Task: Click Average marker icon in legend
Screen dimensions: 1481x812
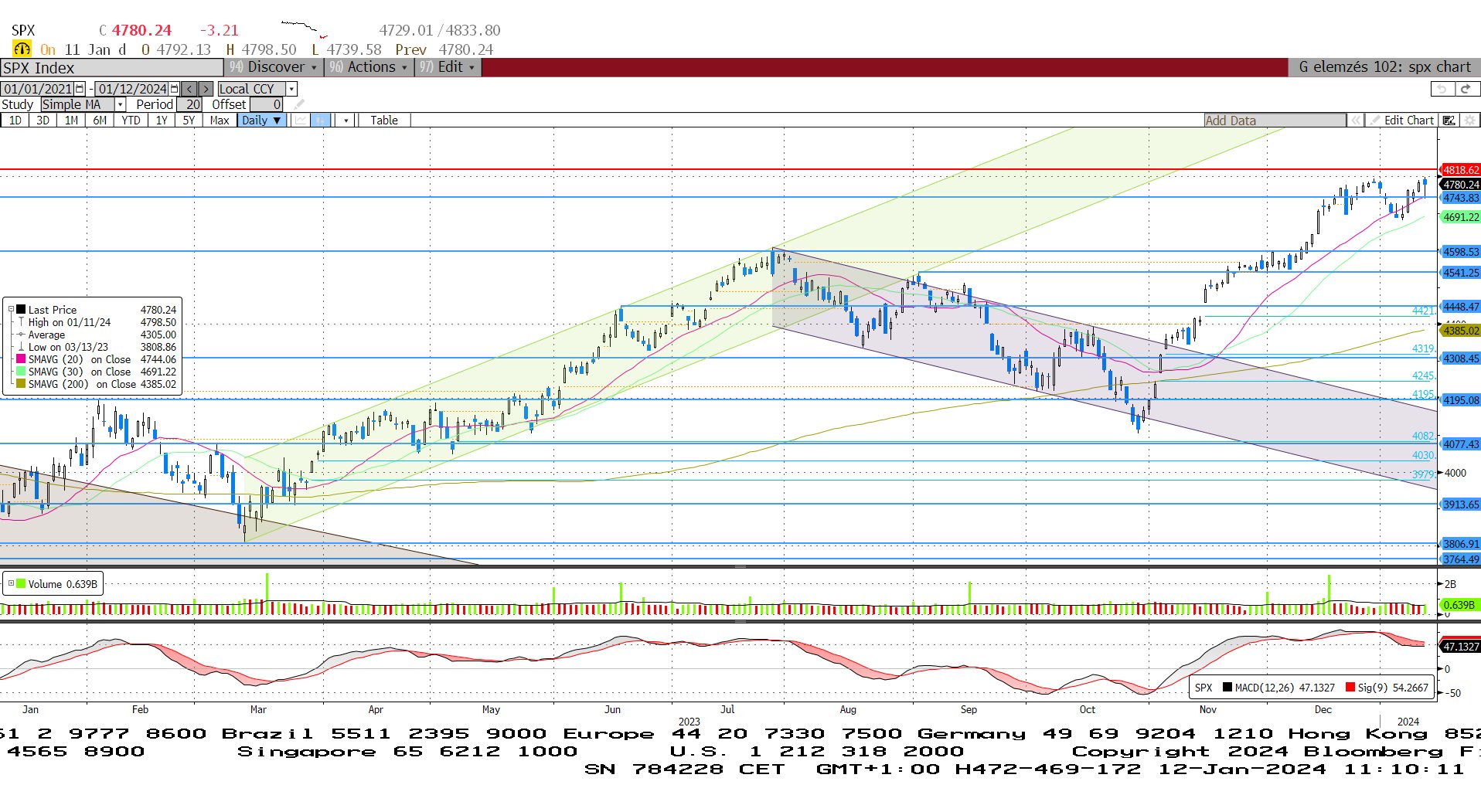Action: click(22, 335)
